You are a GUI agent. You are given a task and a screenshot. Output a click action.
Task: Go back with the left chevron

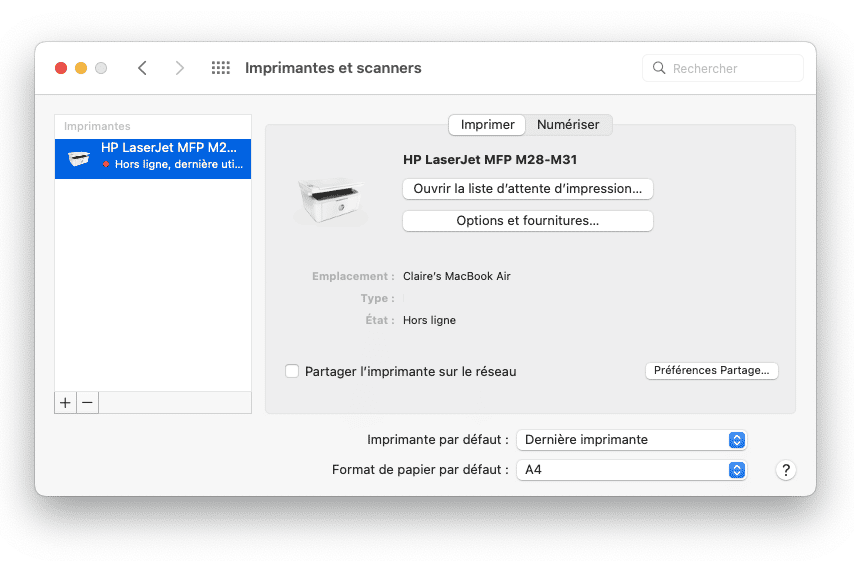143,68
